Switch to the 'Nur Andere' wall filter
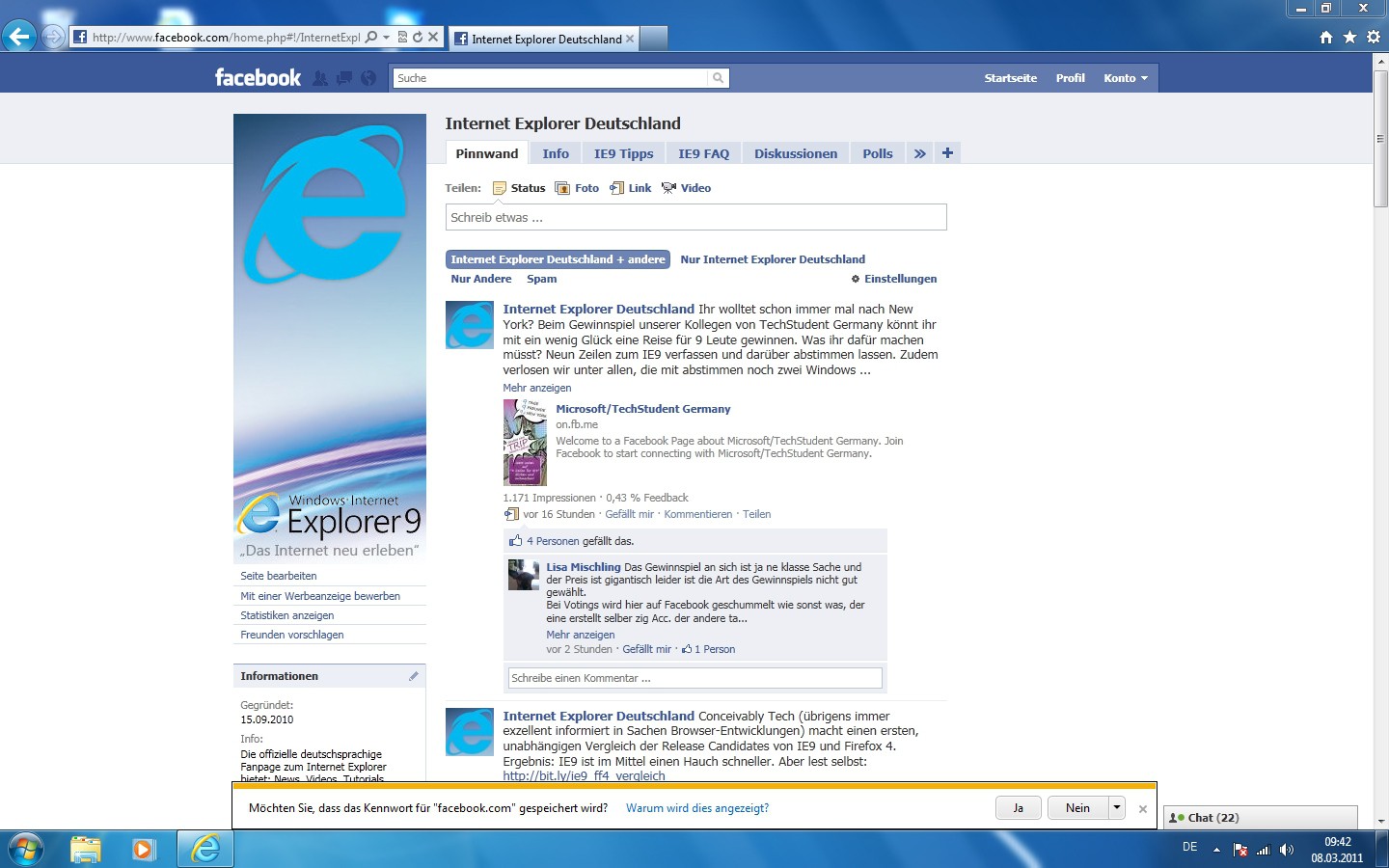Viewport: 1389px width, 868px height. coord(480,279)
